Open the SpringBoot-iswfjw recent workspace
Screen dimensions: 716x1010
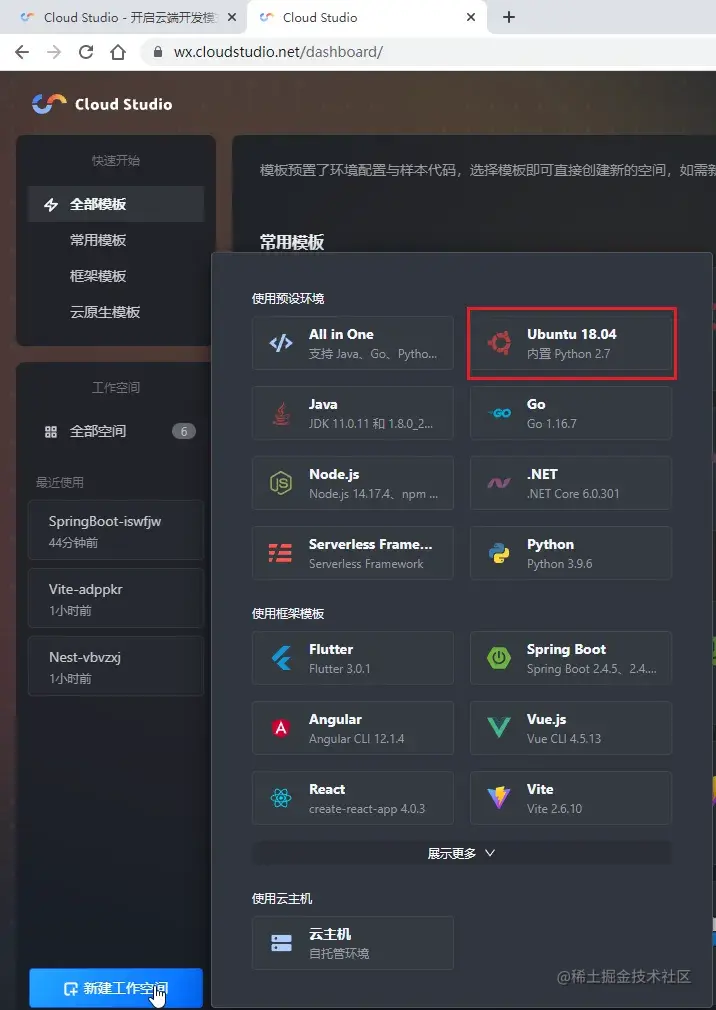[x=116, y=530]
